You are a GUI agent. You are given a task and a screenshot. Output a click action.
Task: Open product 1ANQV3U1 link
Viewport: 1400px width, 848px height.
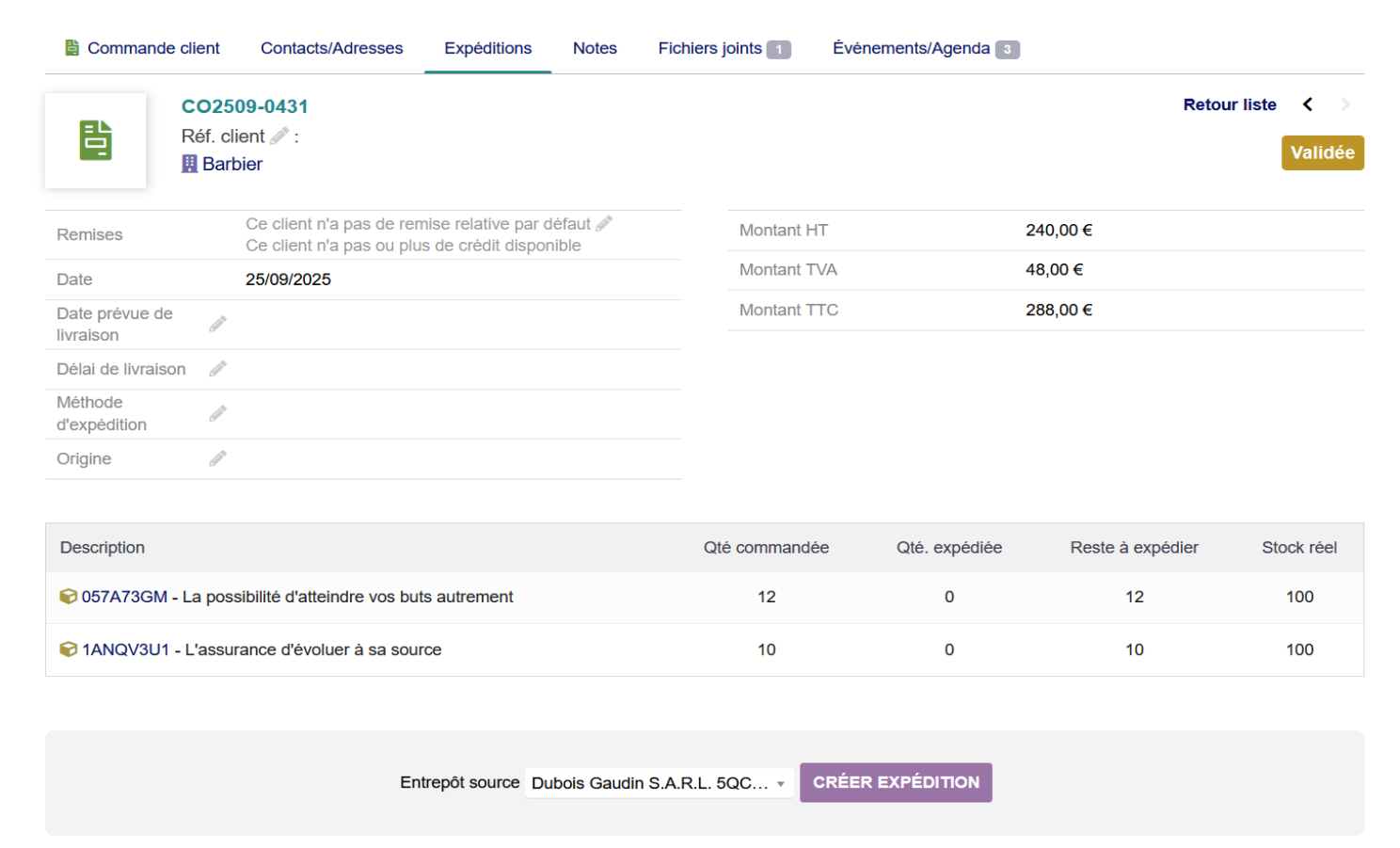[x=125, y=649]
